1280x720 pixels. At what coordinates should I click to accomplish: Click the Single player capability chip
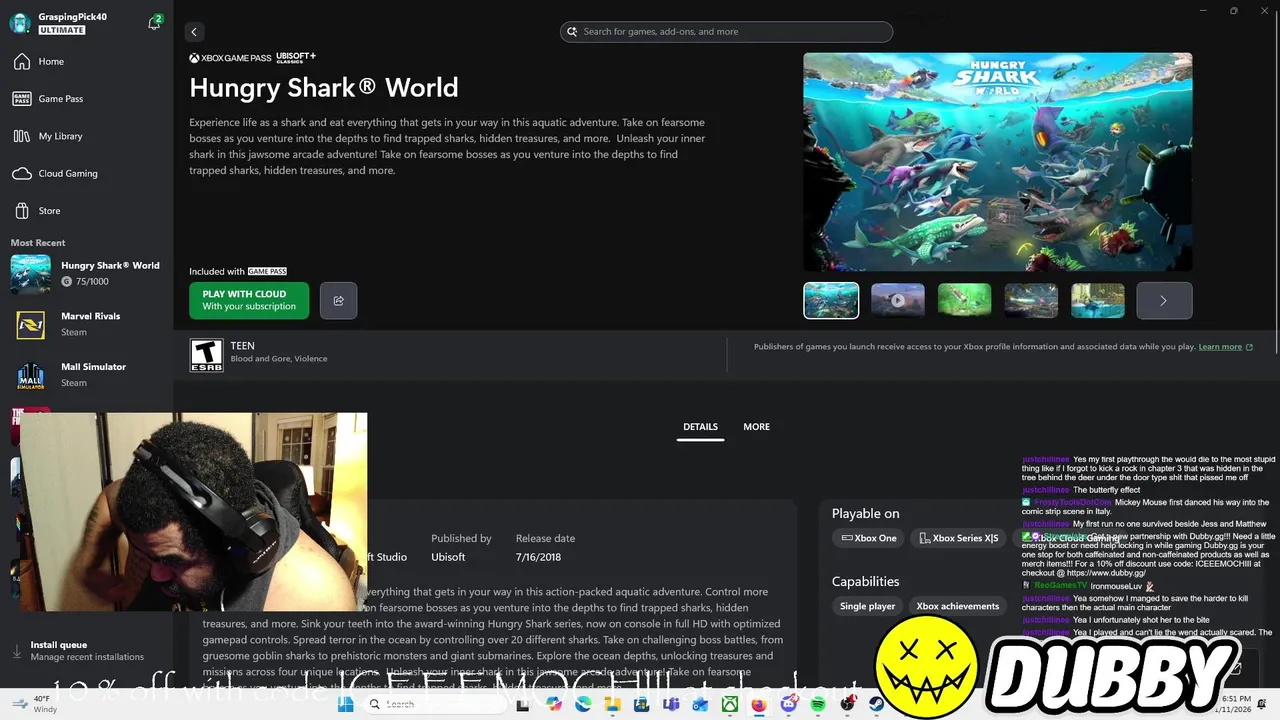[868, 606]
